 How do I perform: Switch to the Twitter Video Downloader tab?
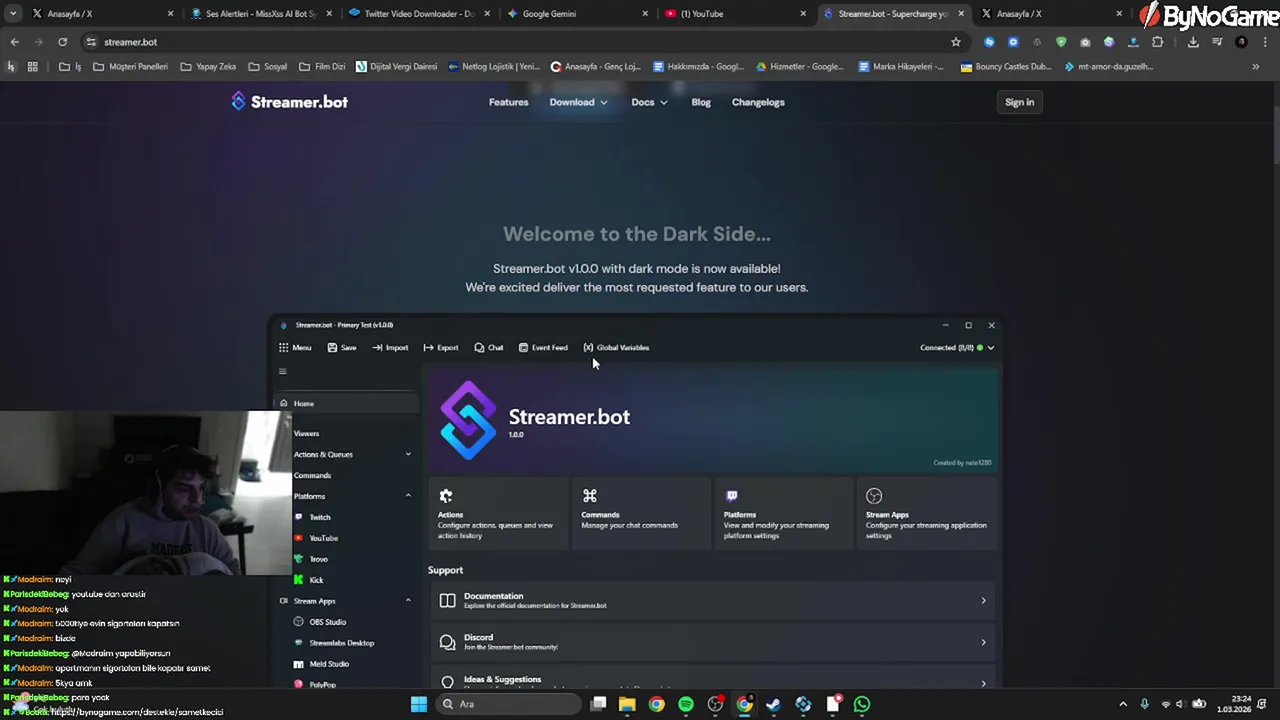coord(417,14)
